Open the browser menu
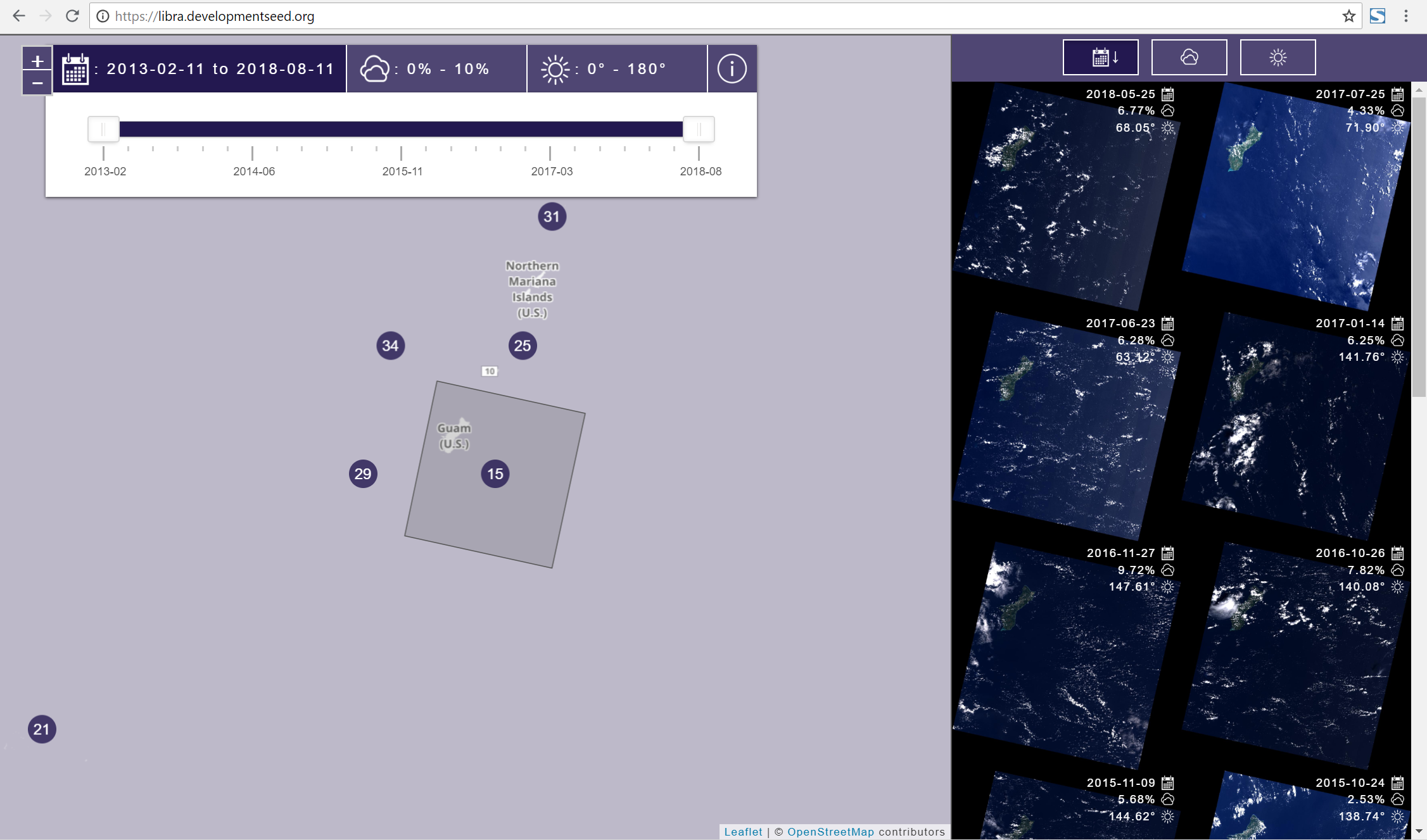Viewport: 1427px width, 840px height. pyautogui.click(x=1406, y=16)
